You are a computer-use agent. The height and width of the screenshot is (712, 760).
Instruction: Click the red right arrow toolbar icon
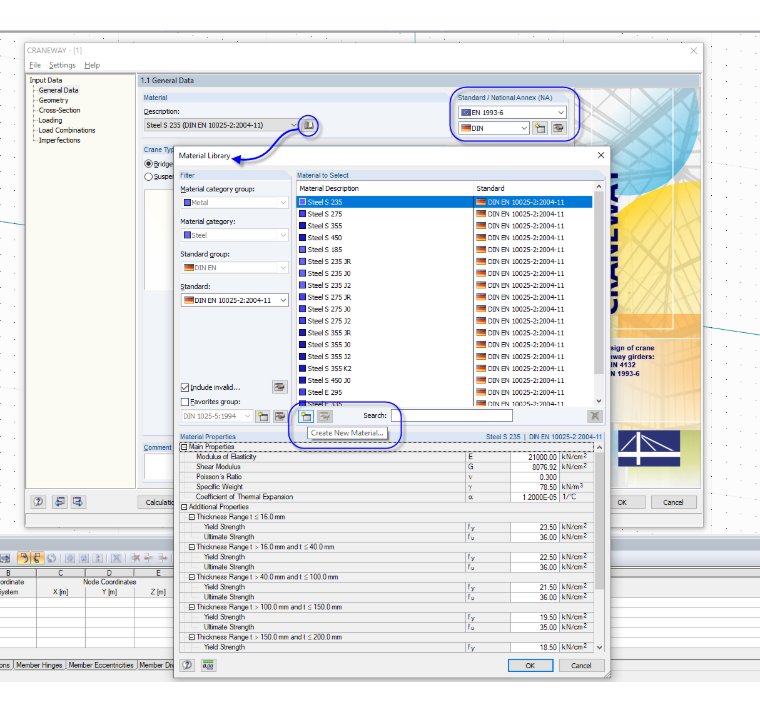(162, 558)
